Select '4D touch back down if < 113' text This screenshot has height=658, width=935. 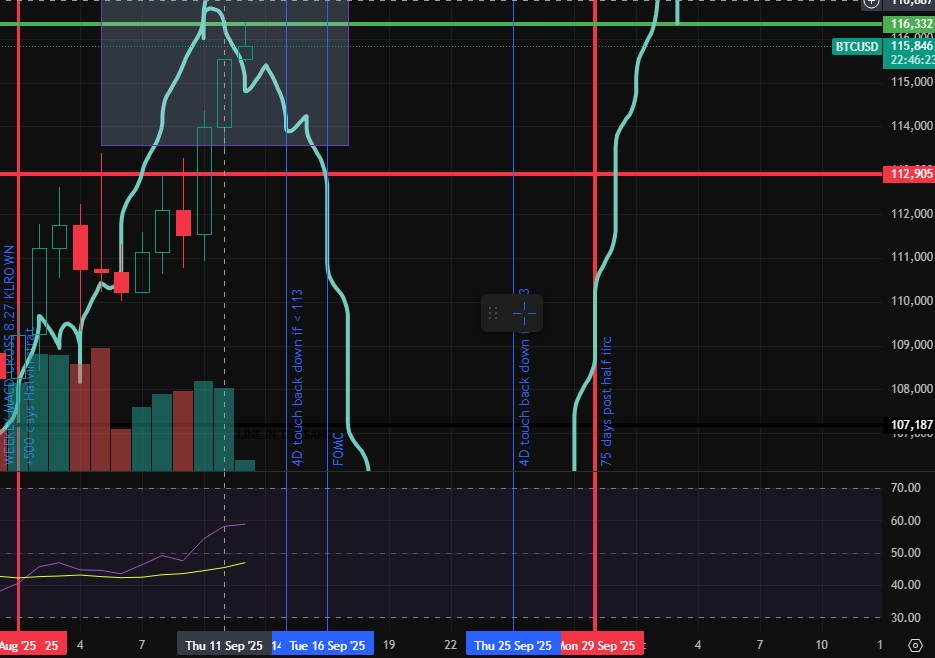coord(297,378)
